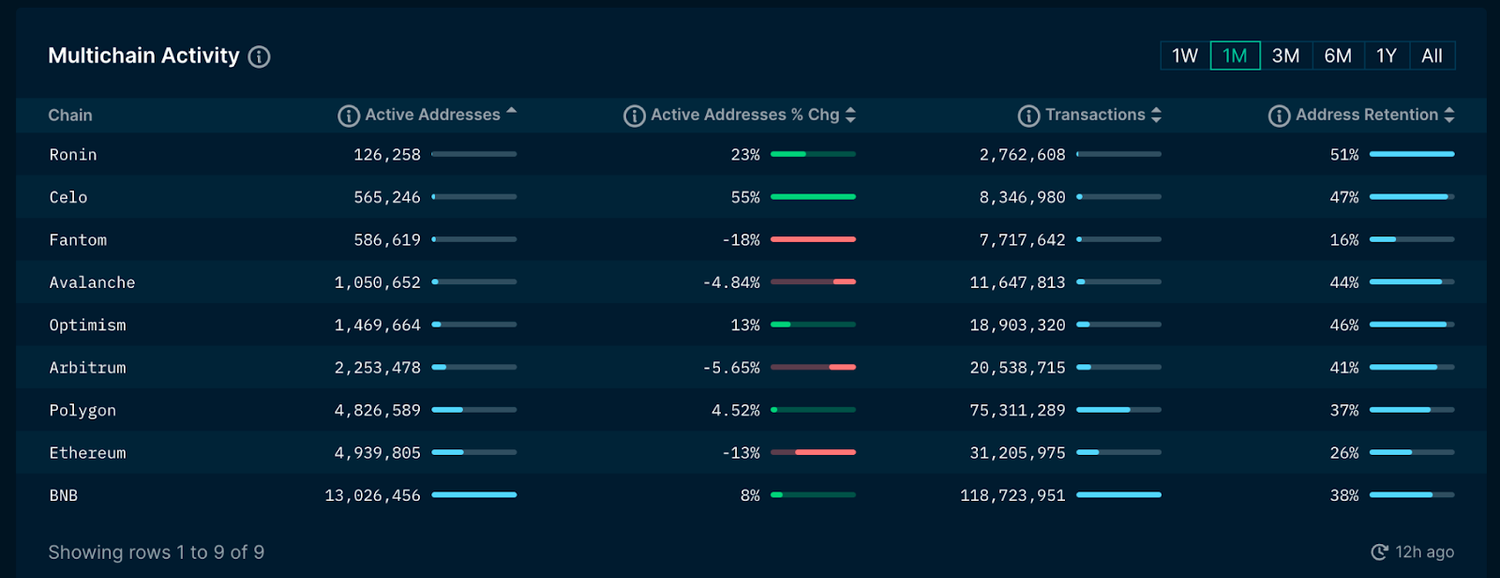Click BNB active addresses progress bar

(474, 495)
